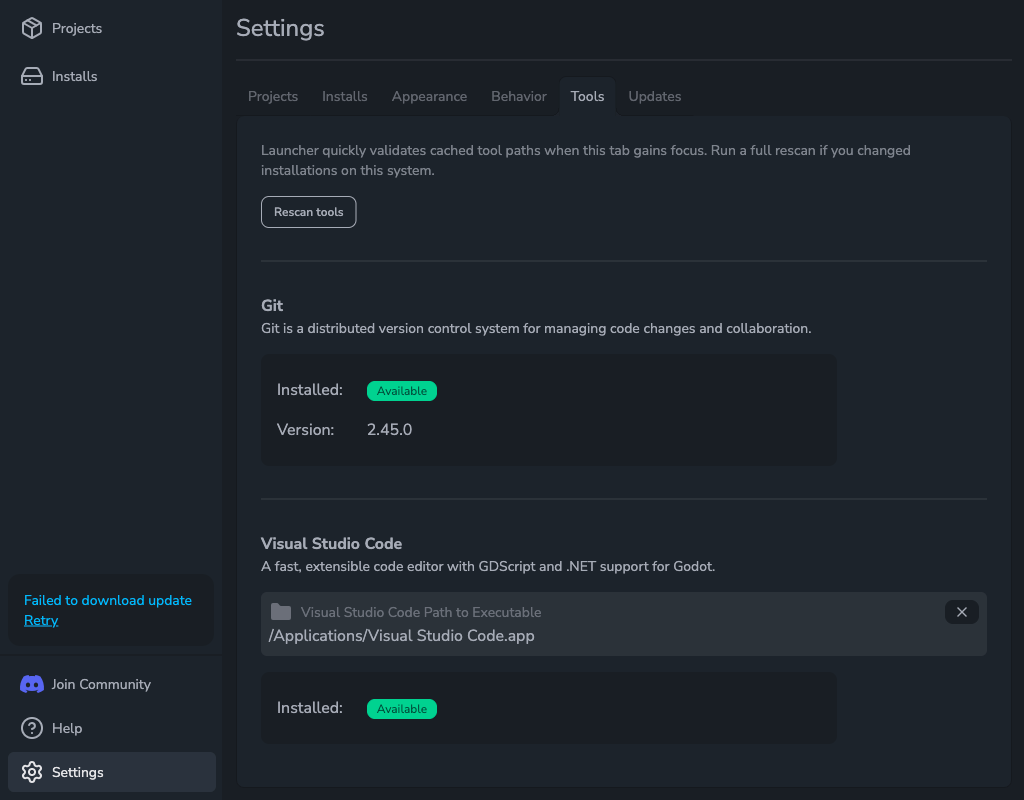The image size is (1024, 800).
Task: Select the Tools tab
Action: point(587,96)
